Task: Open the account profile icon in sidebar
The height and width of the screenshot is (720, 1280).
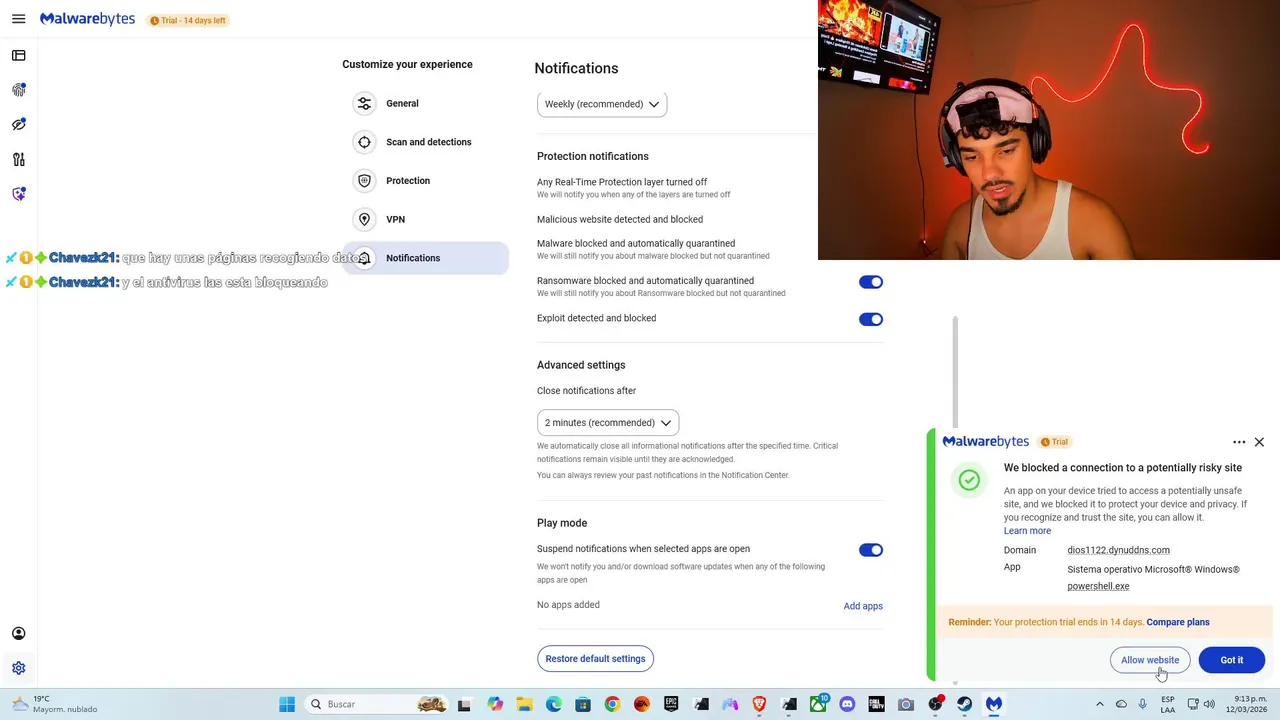Action: (18, 633)
